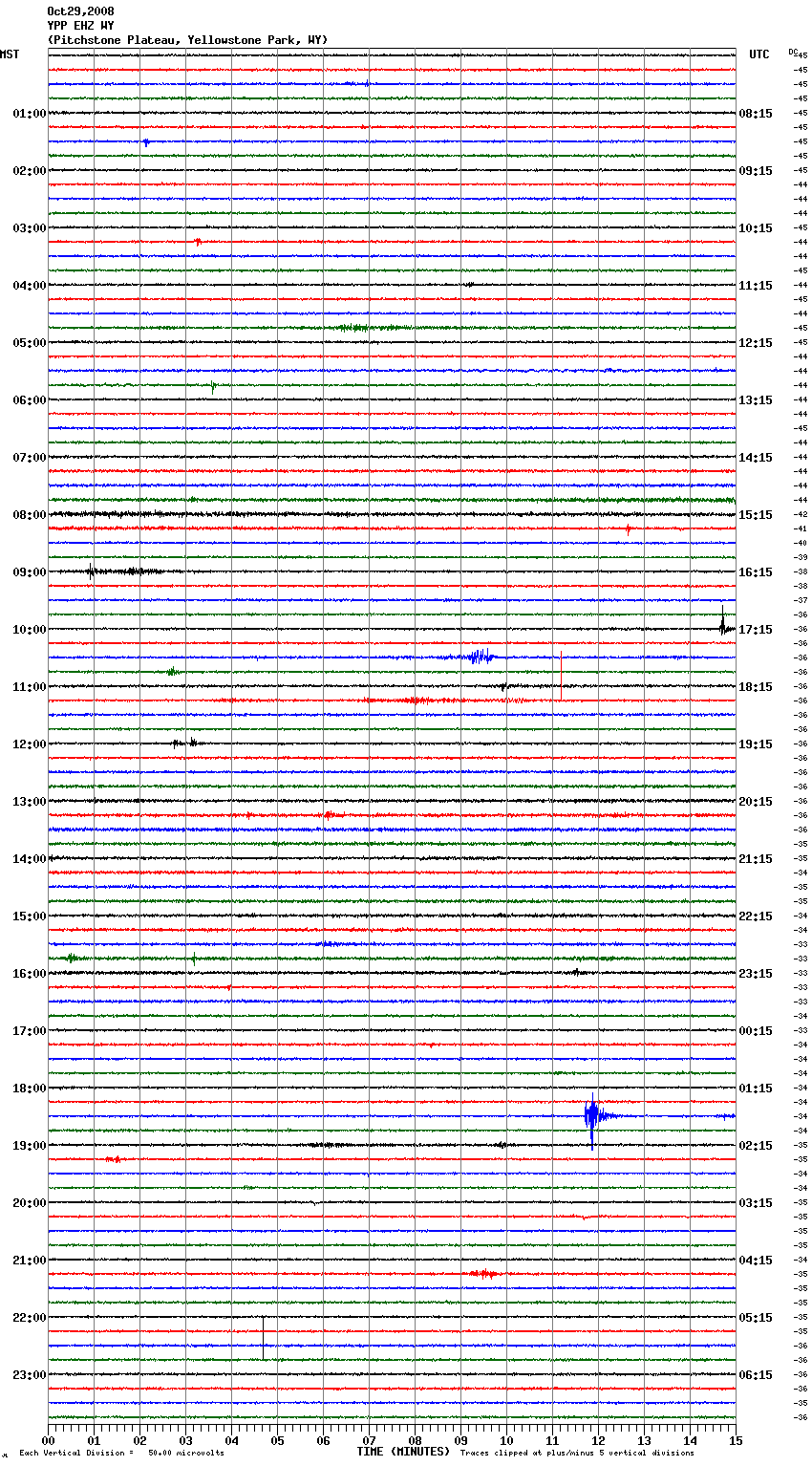Click the 06:15 UTC time label

[x=756, y=1375]
